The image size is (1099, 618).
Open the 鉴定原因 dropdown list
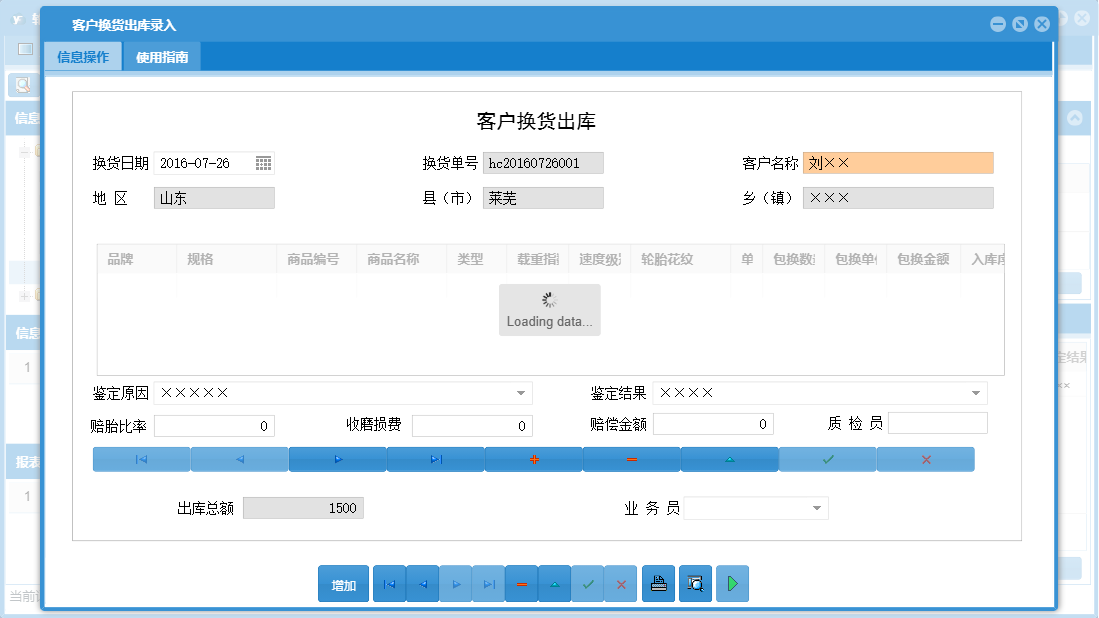522,393
